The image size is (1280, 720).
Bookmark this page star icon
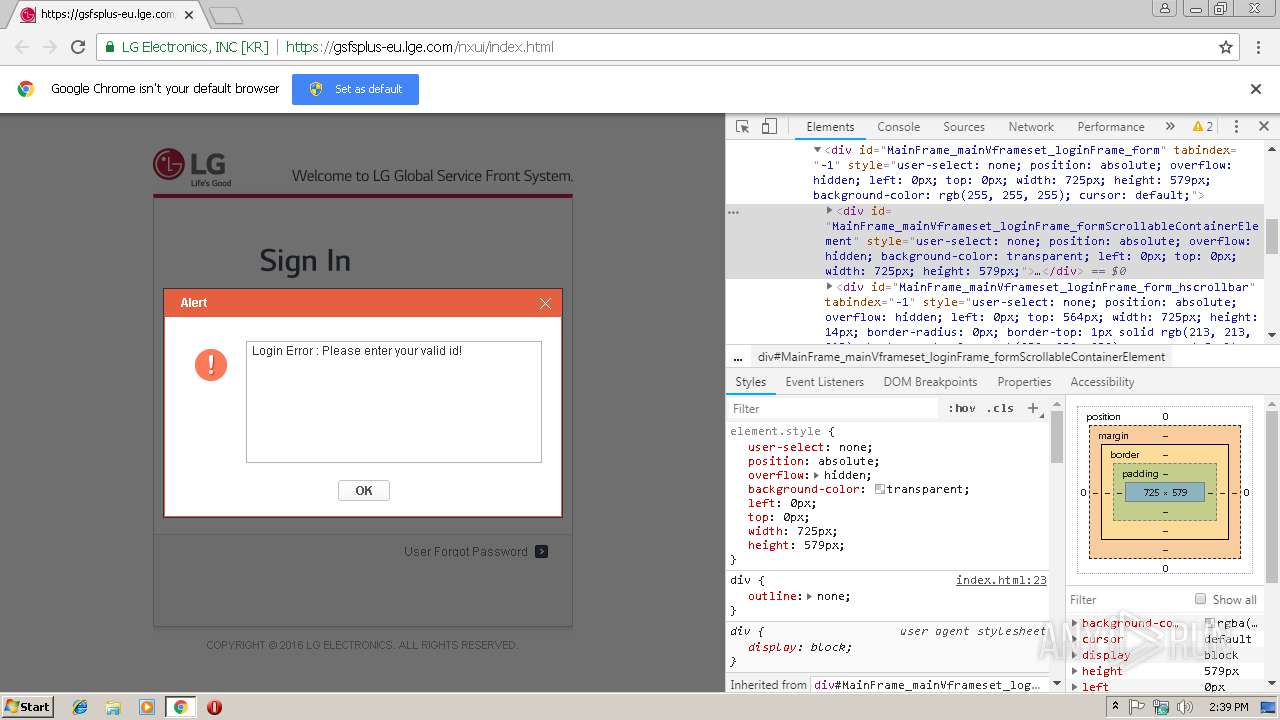[1226, 47]
